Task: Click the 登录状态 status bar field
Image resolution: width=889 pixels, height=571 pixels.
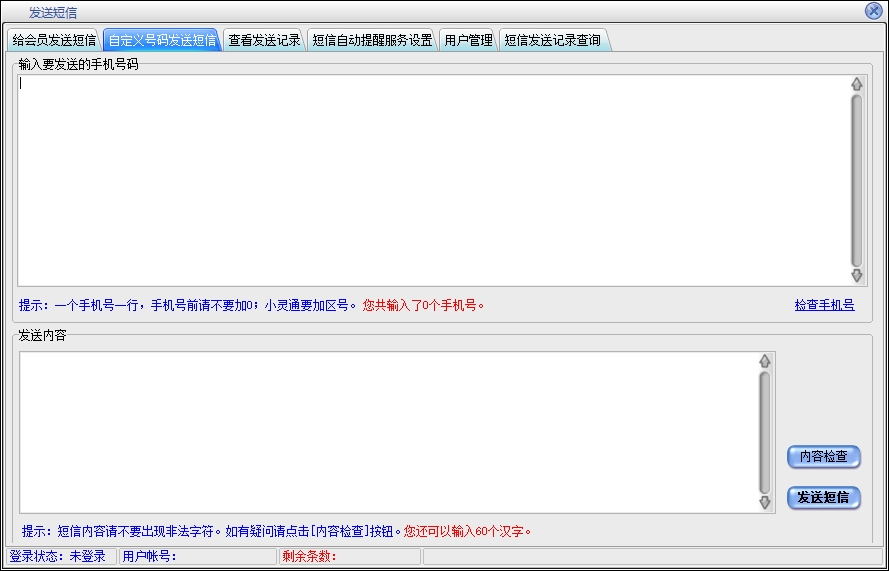Action: 58,556
